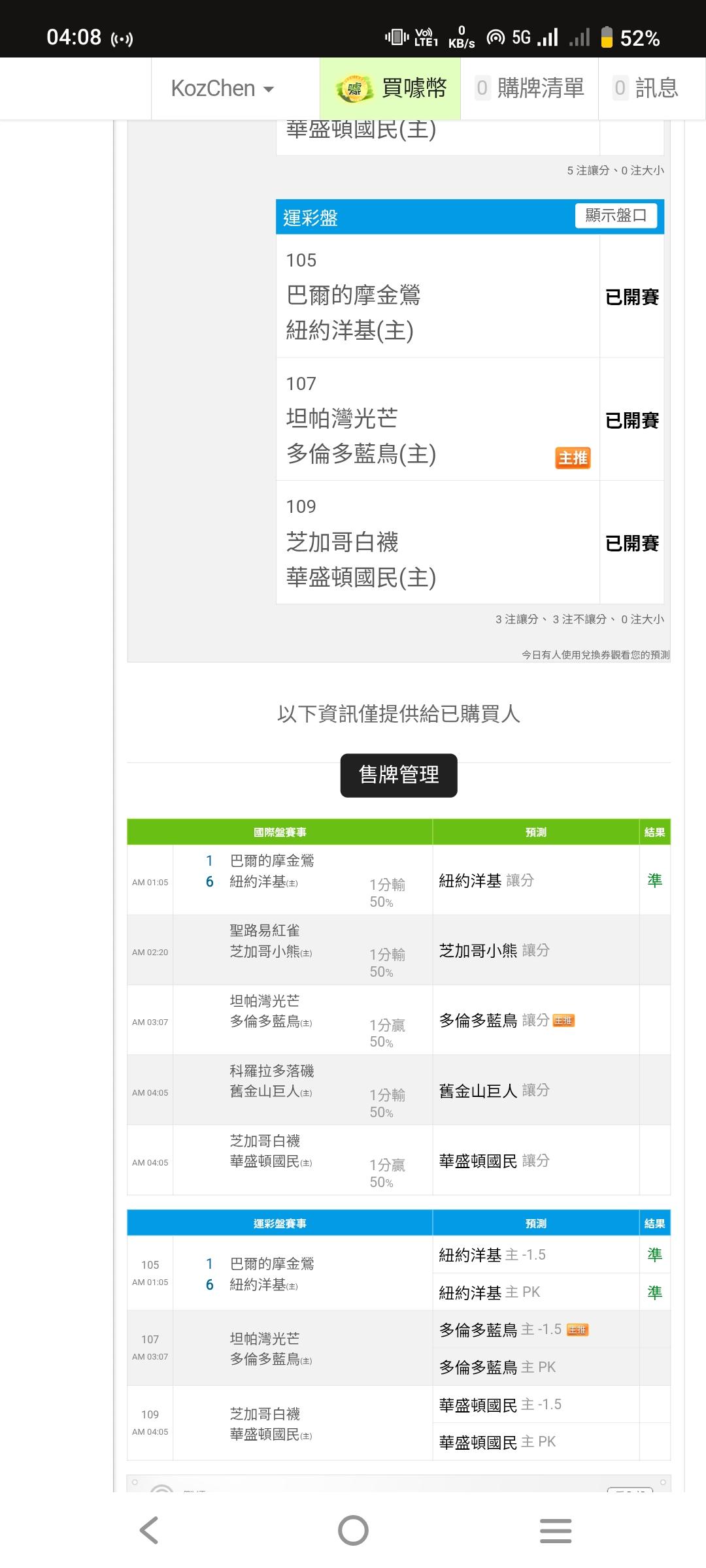Screen dimensions: 706x1568
Task: Tap 主推 badge beside 多倫多藍鳥 讓分
Action: click(x=563, y=1021)
